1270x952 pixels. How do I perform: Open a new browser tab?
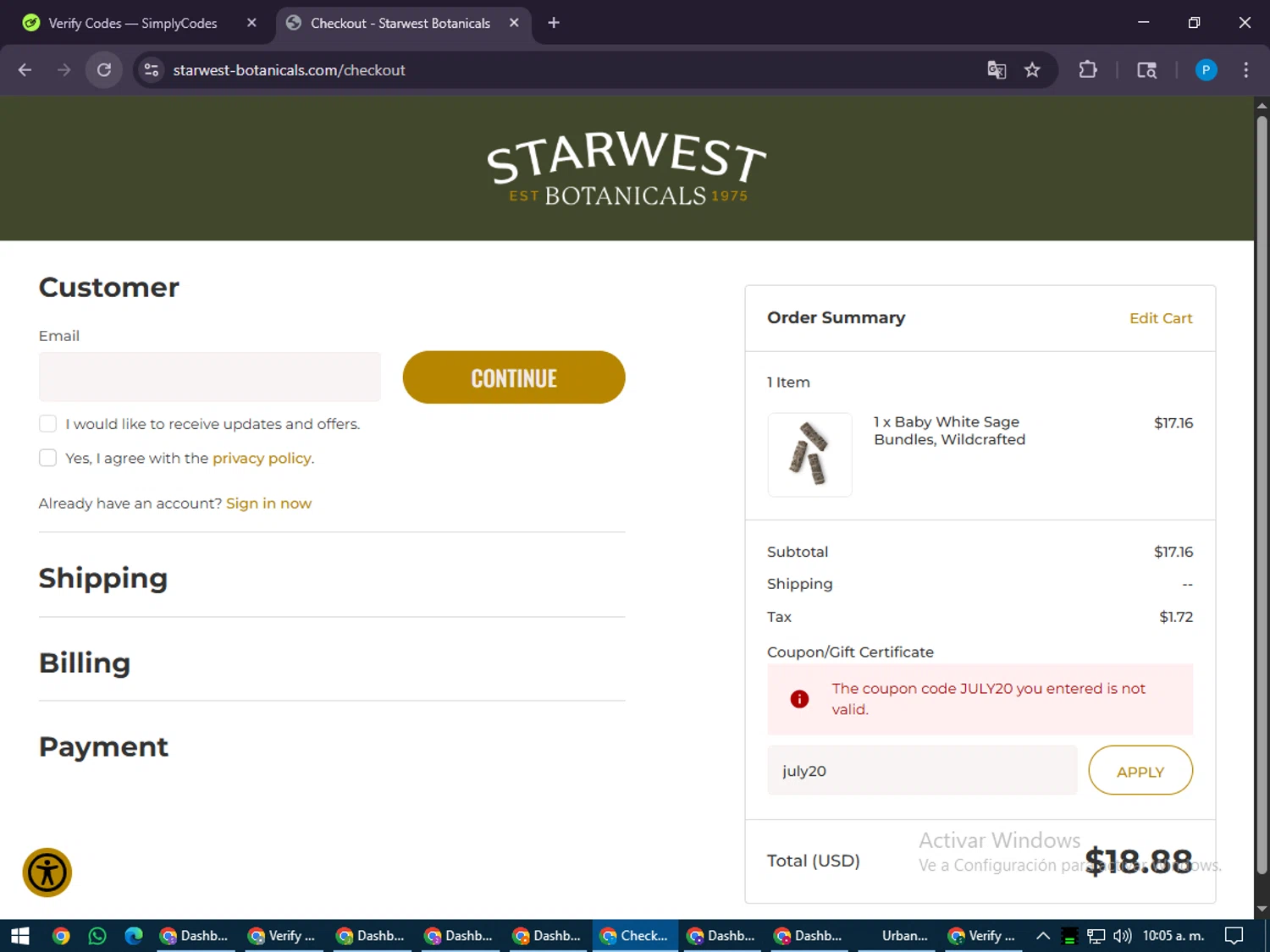pos(554,23)
